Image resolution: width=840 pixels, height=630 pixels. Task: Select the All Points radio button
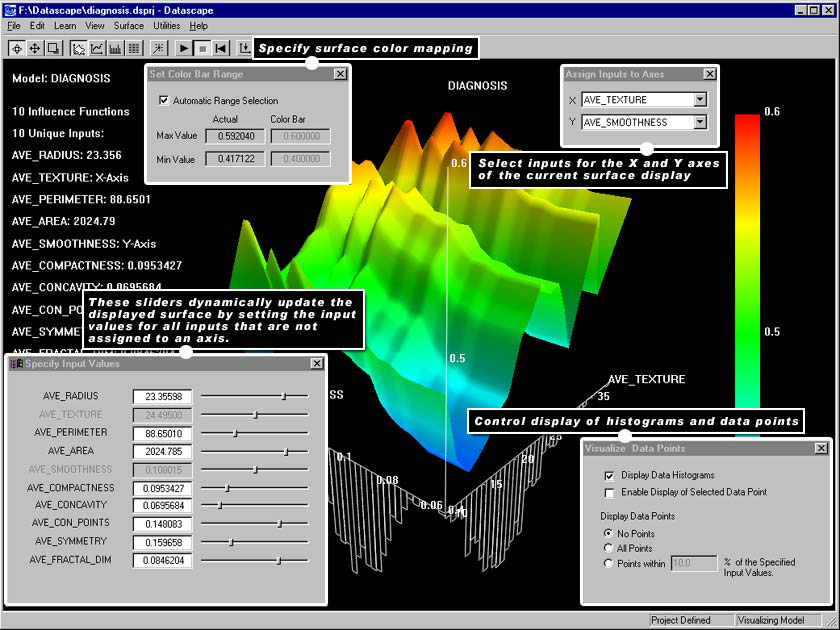[609, 548]
